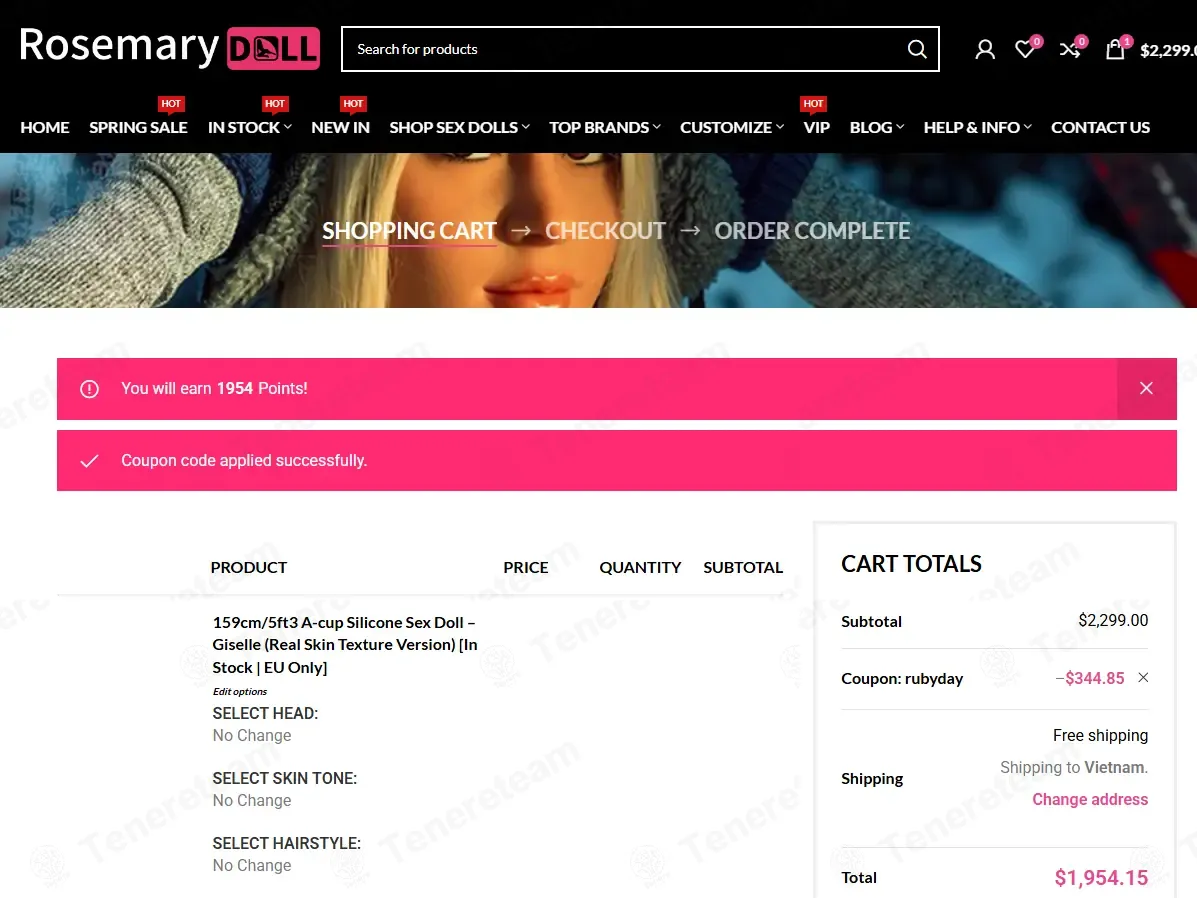The height and width of the screenshot is (898, 1197).
Task: Go to the HOME menu item
Action: (45, 128)
